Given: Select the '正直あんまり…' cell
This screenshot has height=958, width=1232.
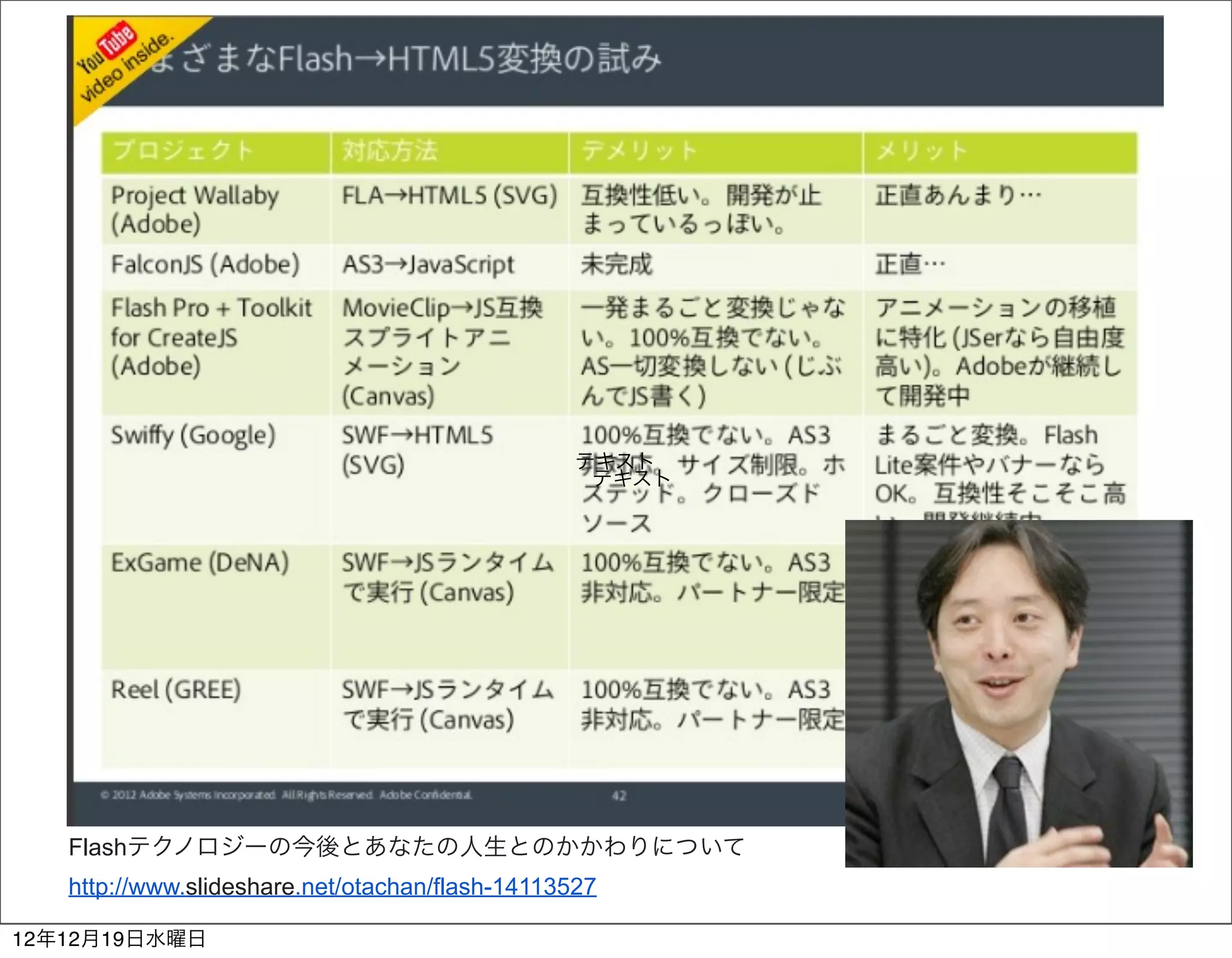Looking at the screenshot, I should [1000, 210].
